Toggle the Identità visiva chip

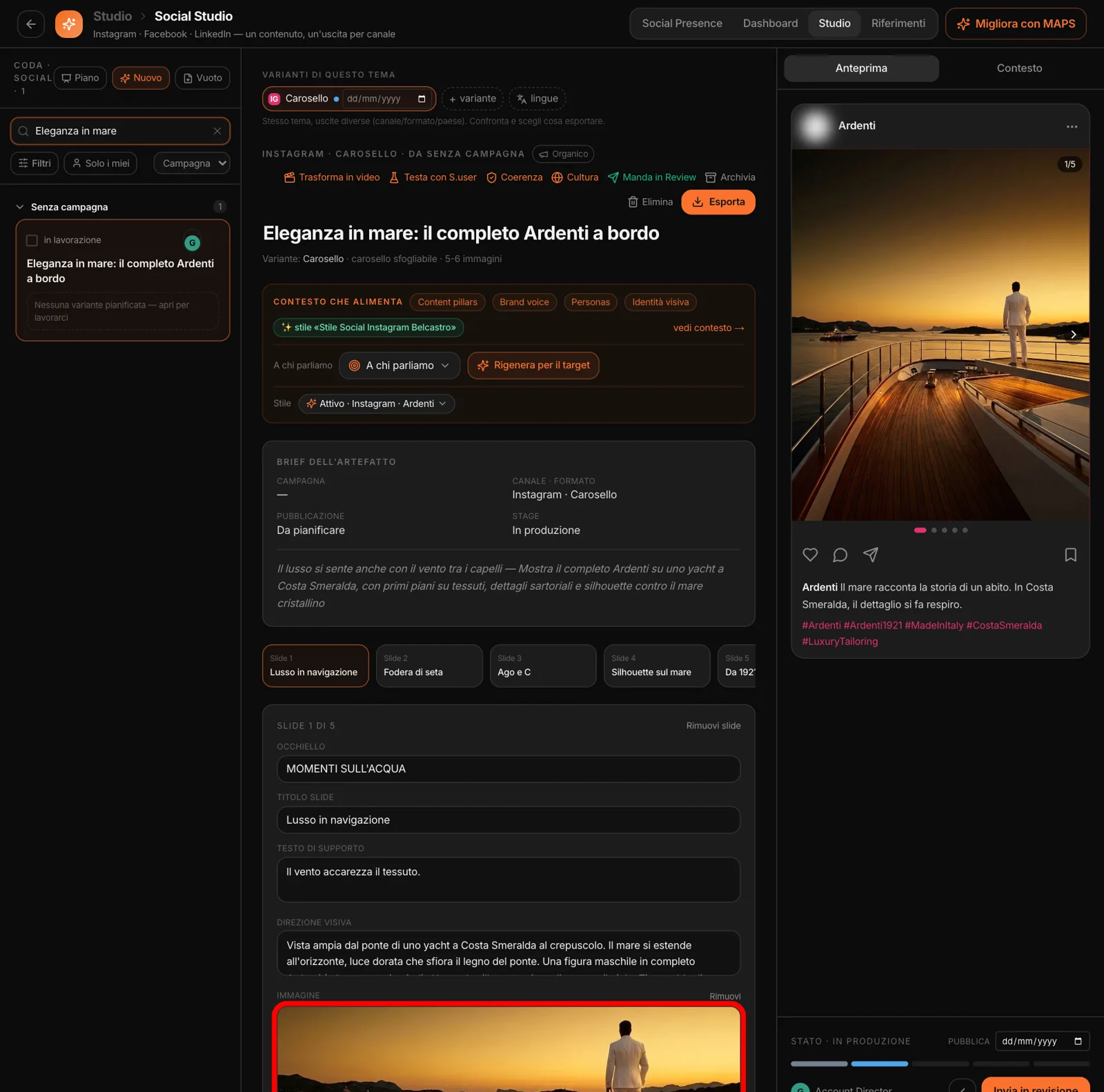(x=660, y=302)
